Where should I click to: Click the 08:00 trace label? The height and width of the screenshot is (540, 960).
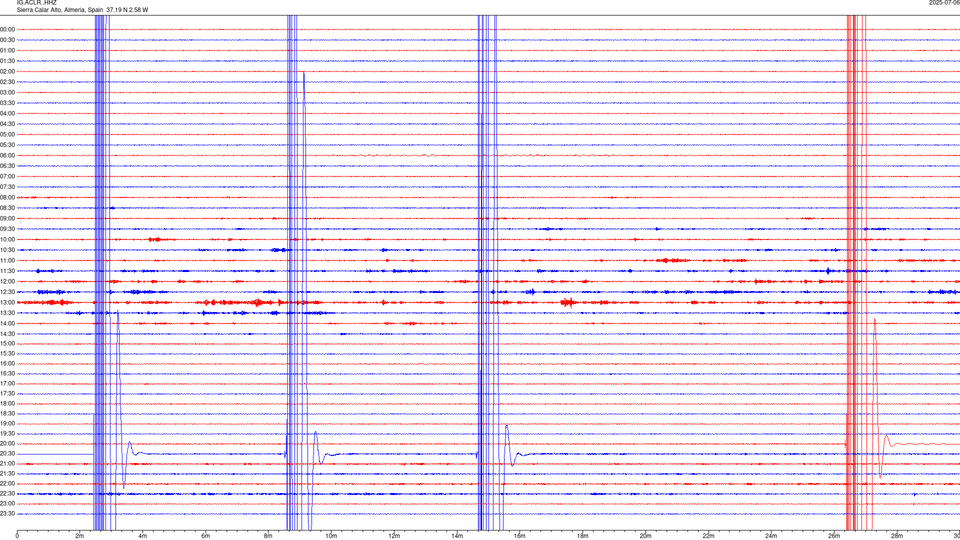(x=7, y=198)
